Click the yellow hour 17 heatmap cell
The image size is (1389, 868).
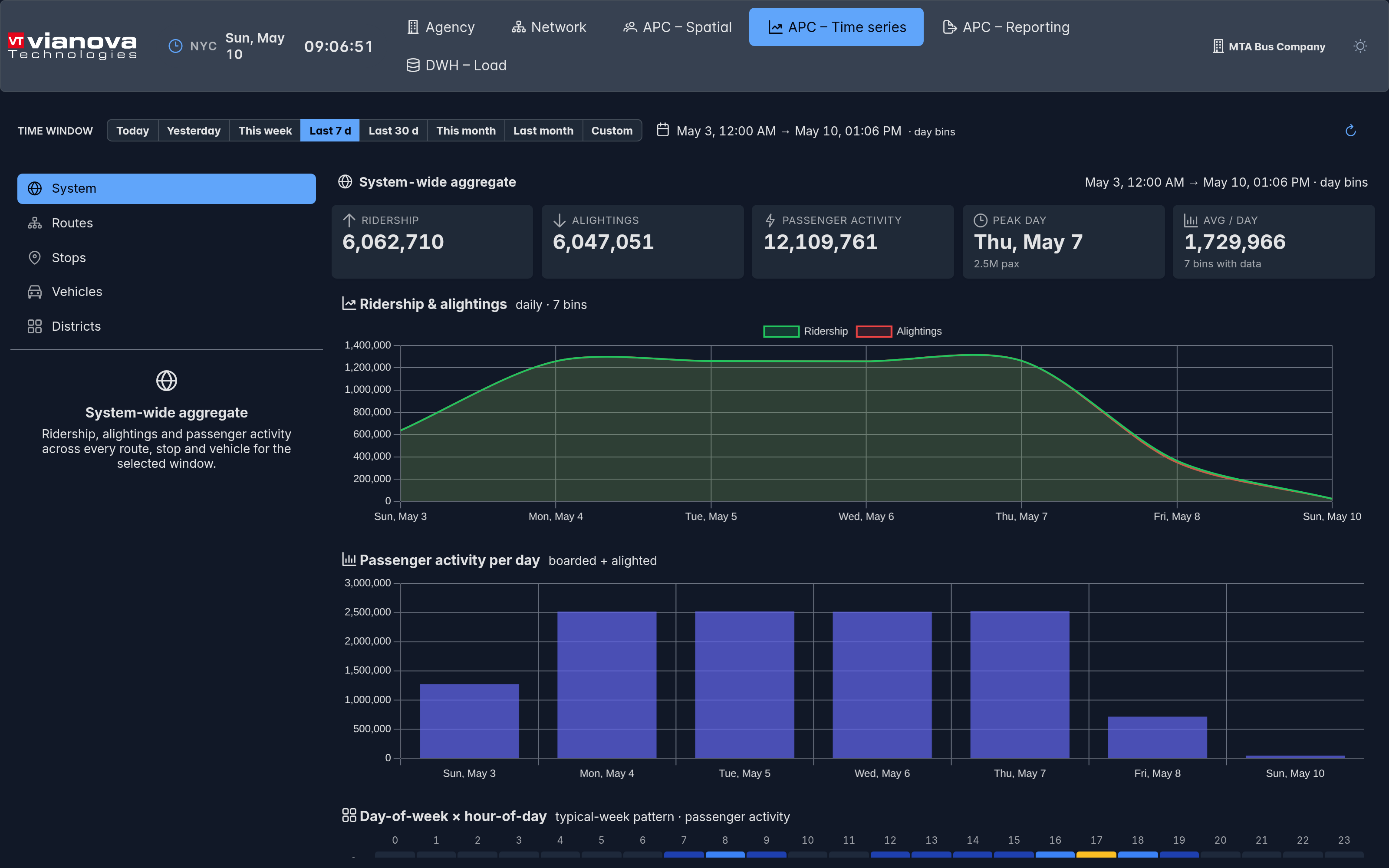[x=1096, y=854]
